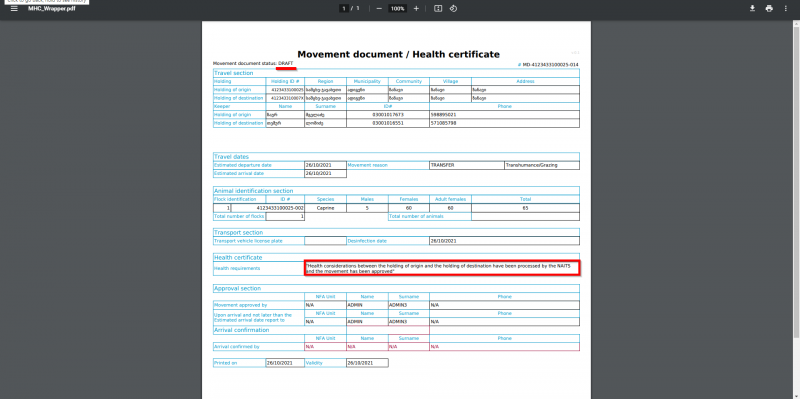This screenshot has width=800, height=399.
Task: Click the Travel section header
Action: [x=233, y=73]
